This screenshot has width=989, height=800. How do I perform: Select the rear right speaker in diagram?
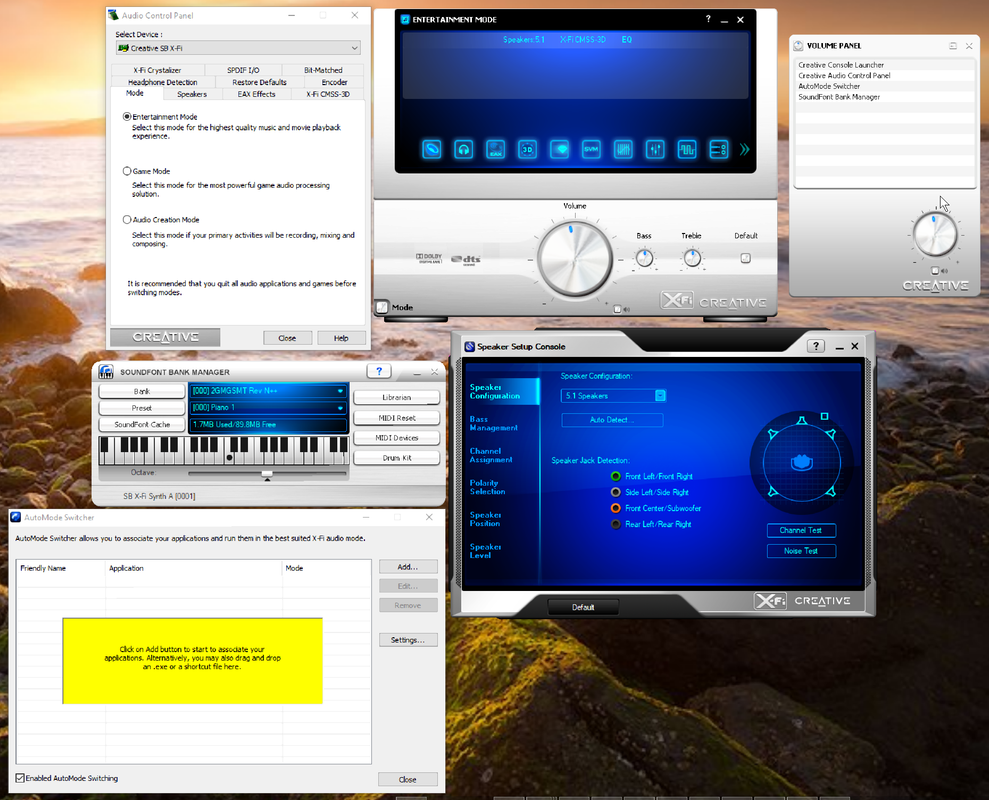[831, 491]
